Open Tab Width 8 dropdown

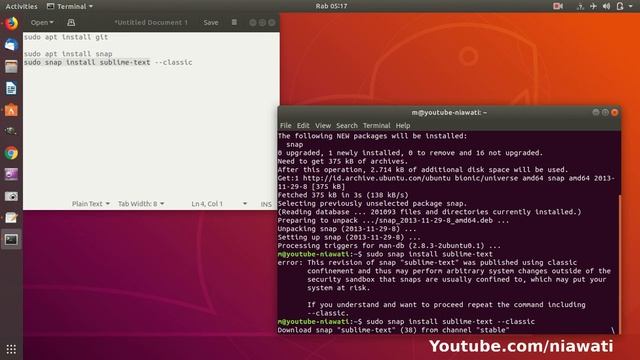[141, 204]
